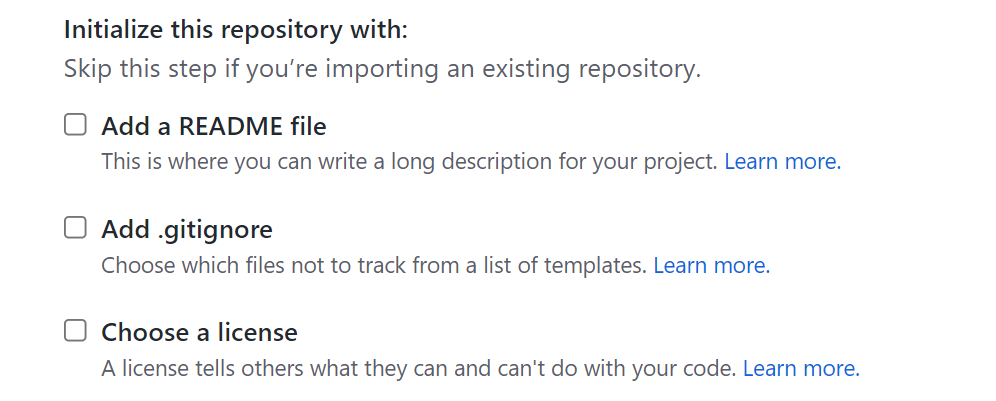The height and width of the screenshot is (401, 996).
Task: Open Learn more link for .gitignore templates
Action: [711, 266]
